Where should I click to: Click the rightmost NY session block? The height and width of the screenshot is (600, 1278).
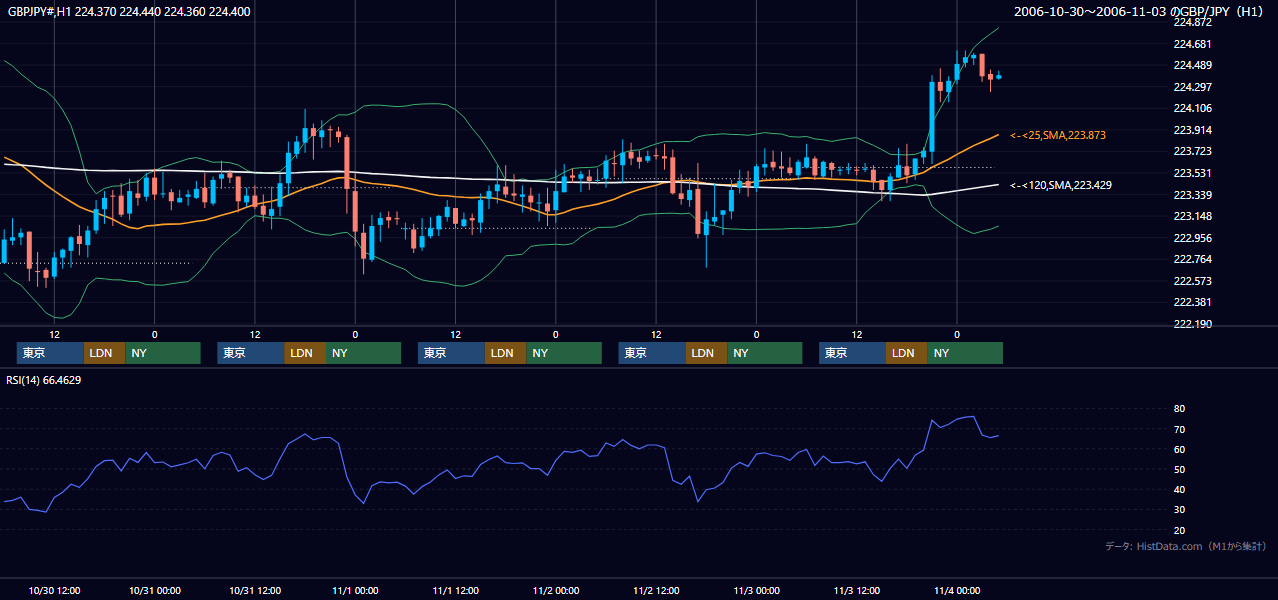[965, 353]
